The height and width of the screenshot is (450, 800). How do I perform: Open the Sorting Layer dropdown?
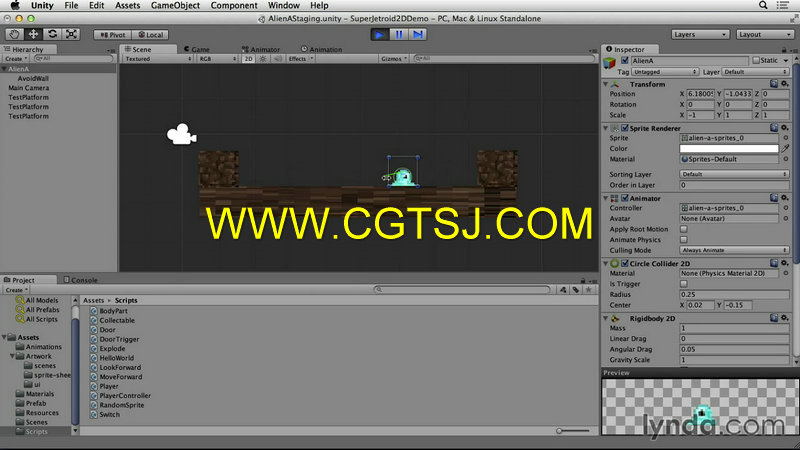click(734, 174)
